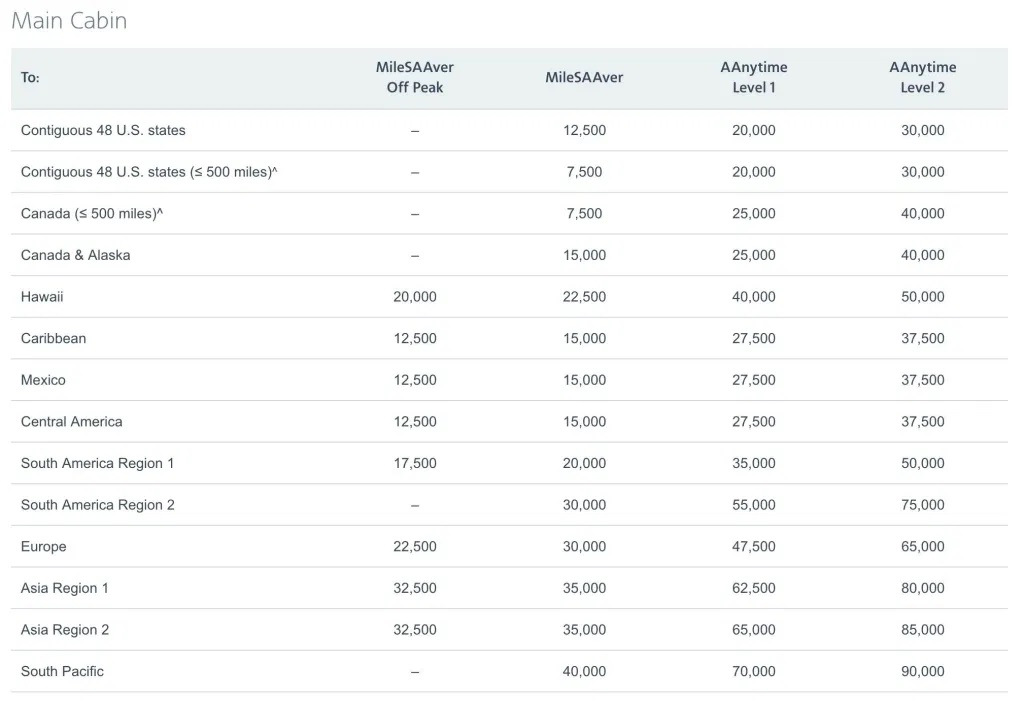
Task: Click South Pacific's 40,000 MileSAAver value
Action: (584, 672)
